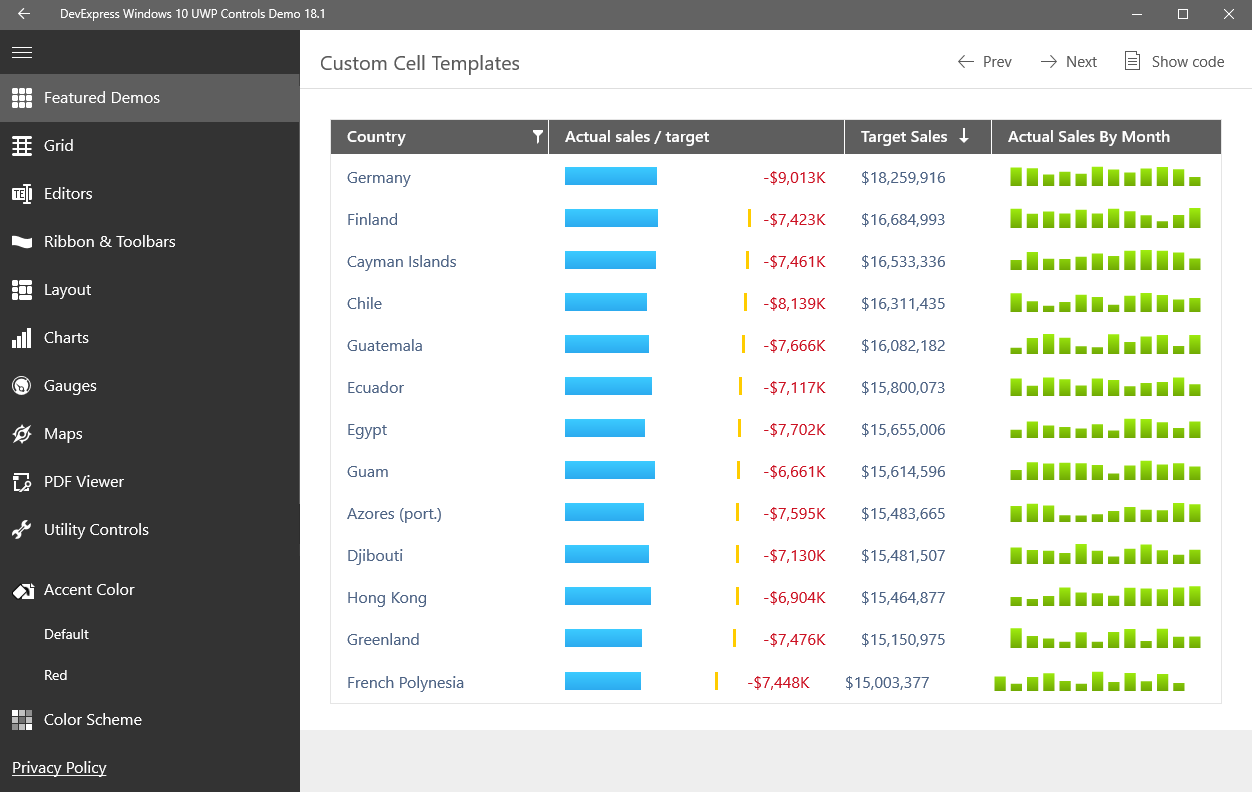
Task: Click the Ribbon & Toolbars icon
Action: pos(22,242)
